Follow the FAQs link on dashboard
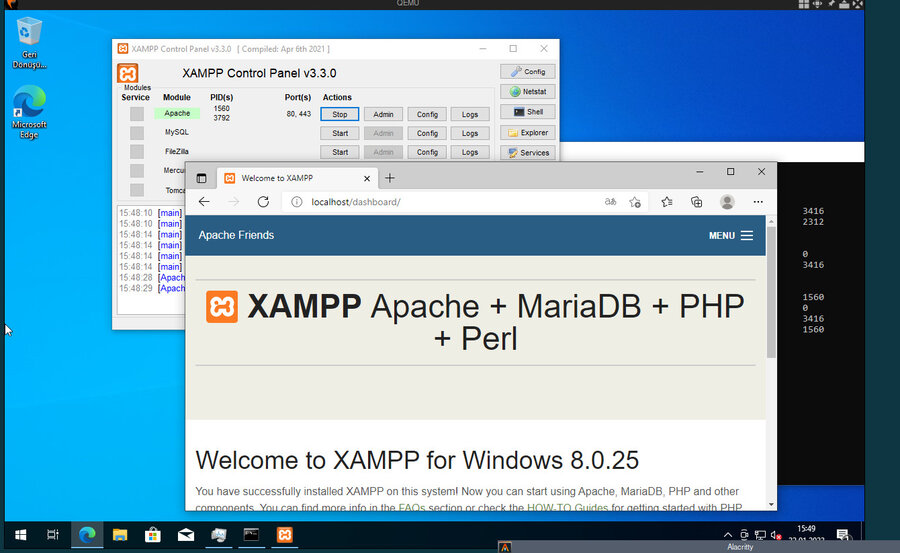The height and width of the screenshot is (553, 900). [x=412, y=508]
